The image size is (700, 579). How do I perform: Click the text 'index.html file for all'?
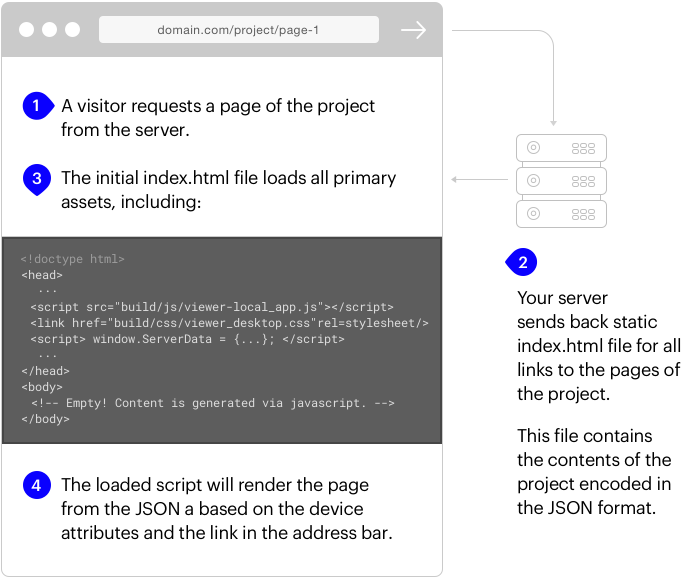coord(599,346)
